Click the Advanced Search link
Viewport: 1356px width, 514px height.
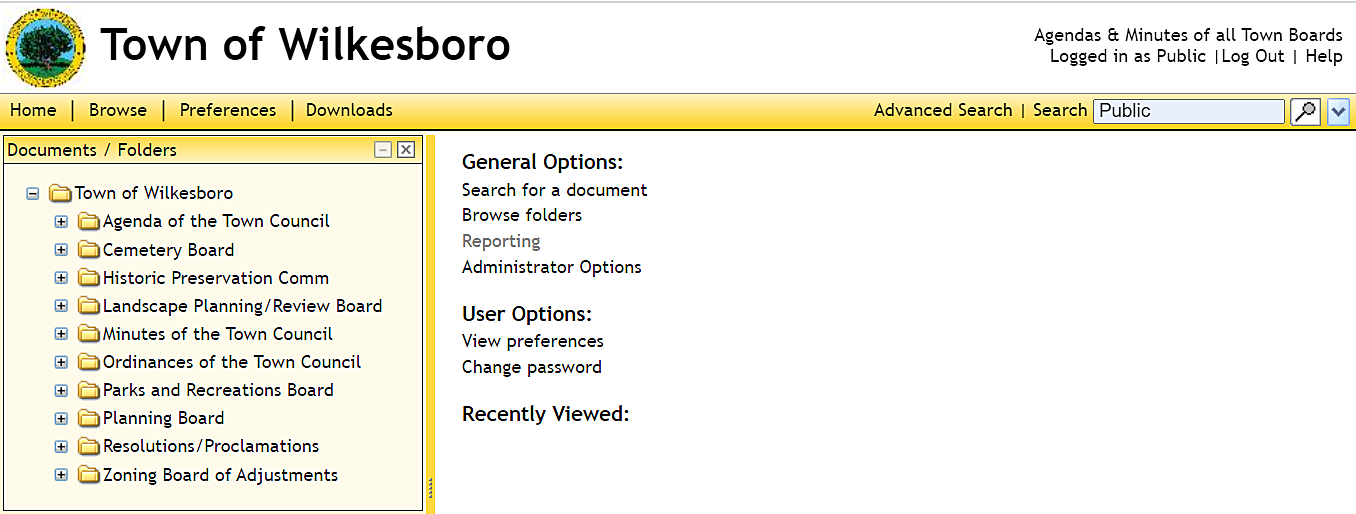coord(943,110)
